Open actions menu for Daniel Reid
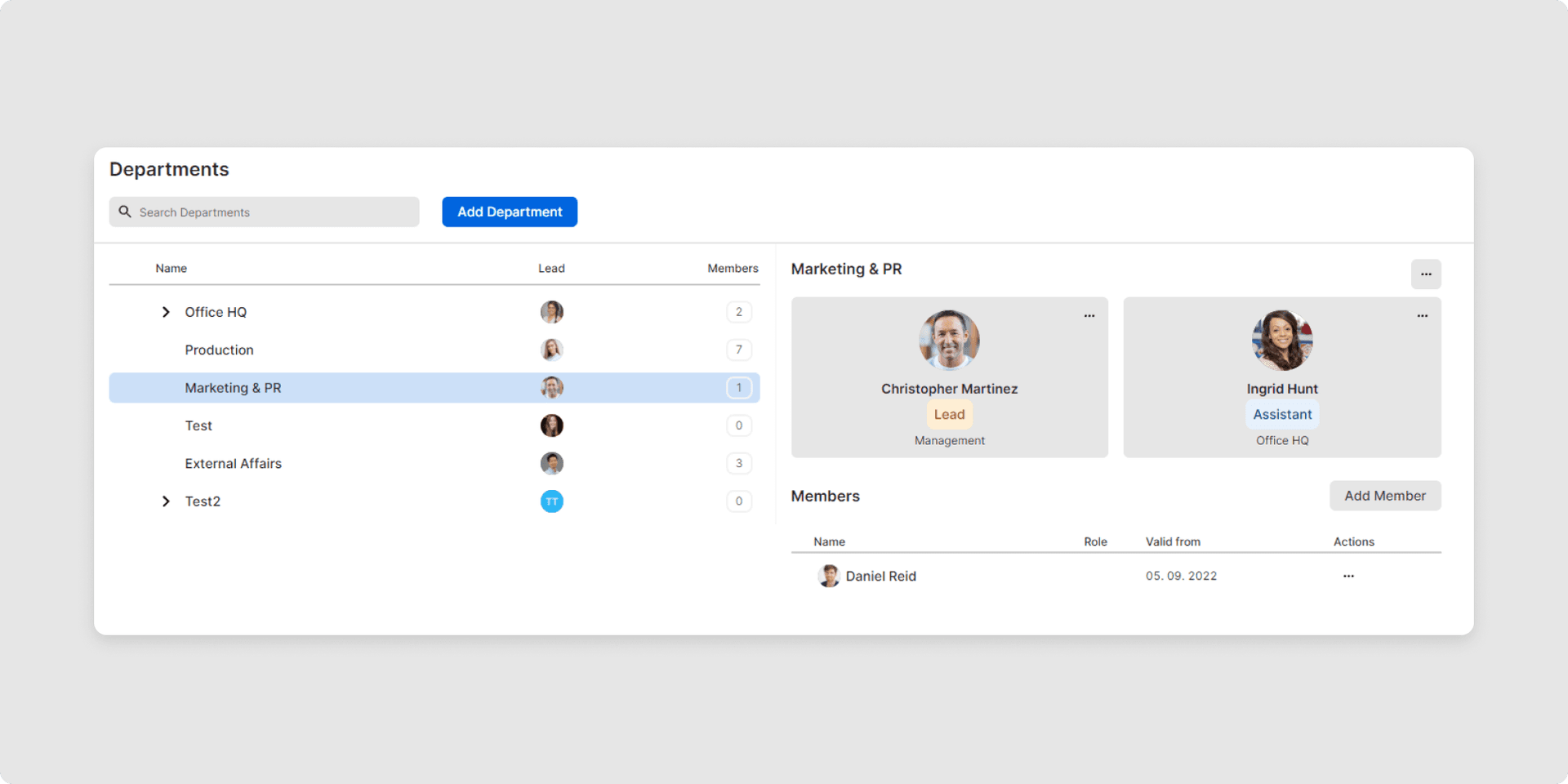1568x784 pixels. 1347,577
